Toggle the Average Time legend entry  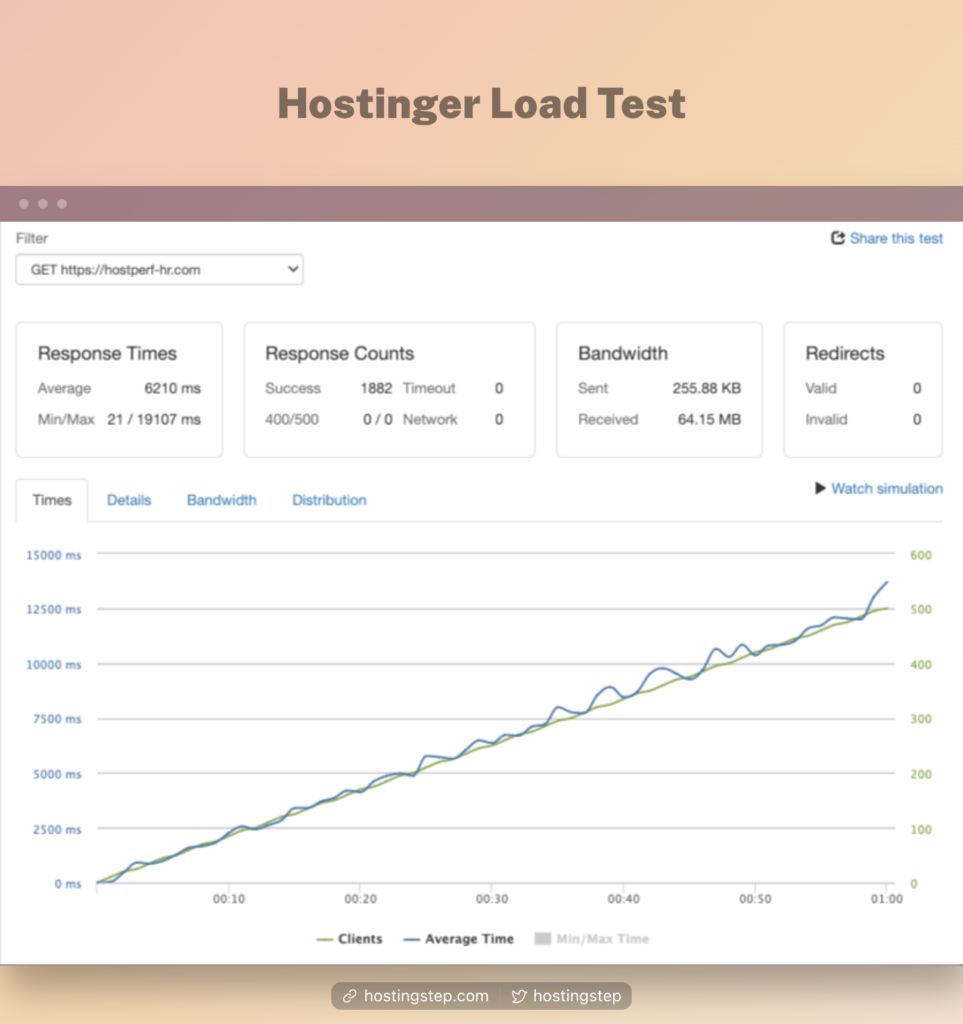(458, 939)
